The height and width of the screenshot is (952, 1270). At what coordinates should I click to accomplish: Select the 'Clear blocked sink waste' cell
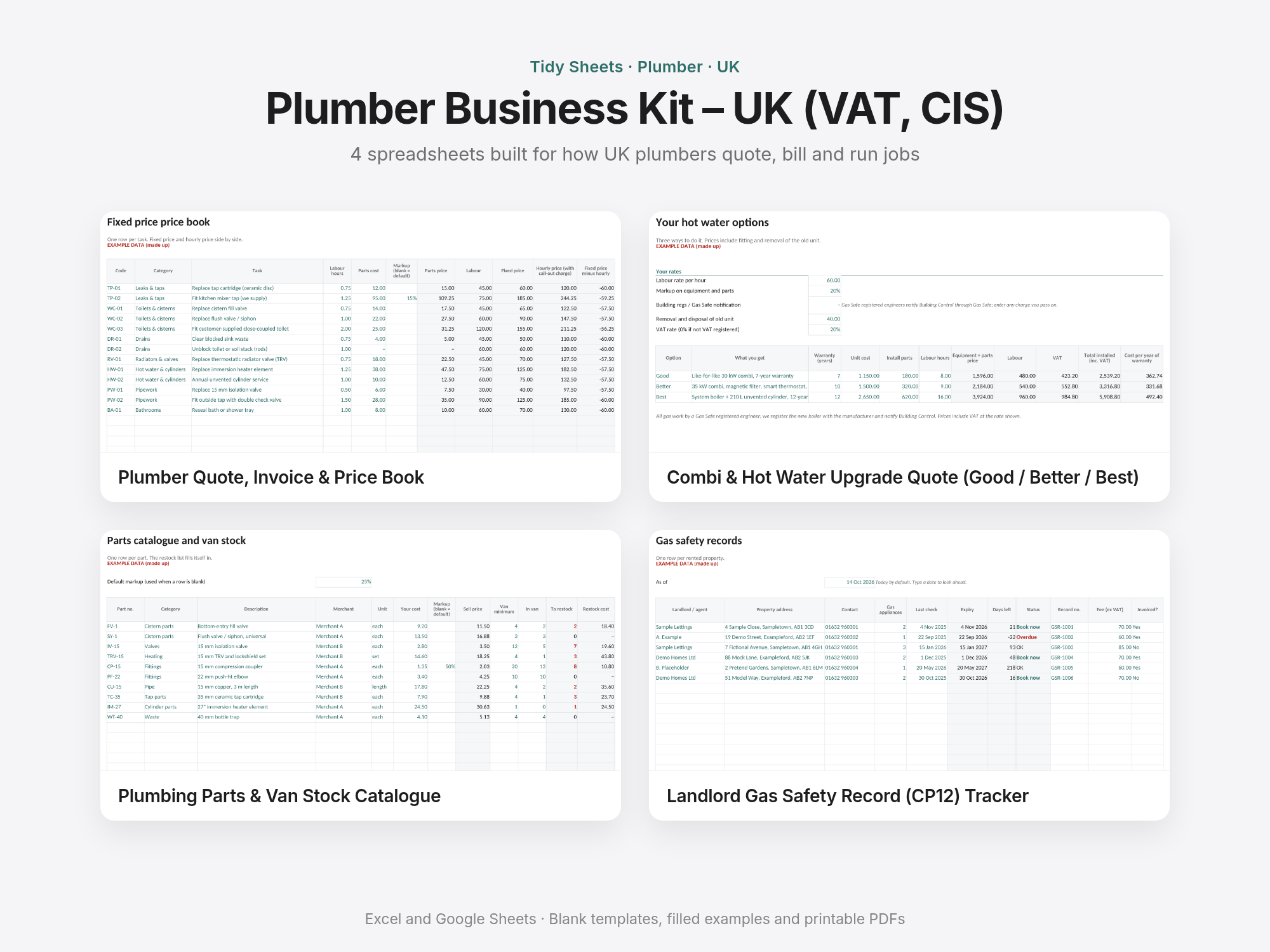click(x=257, y=339)
